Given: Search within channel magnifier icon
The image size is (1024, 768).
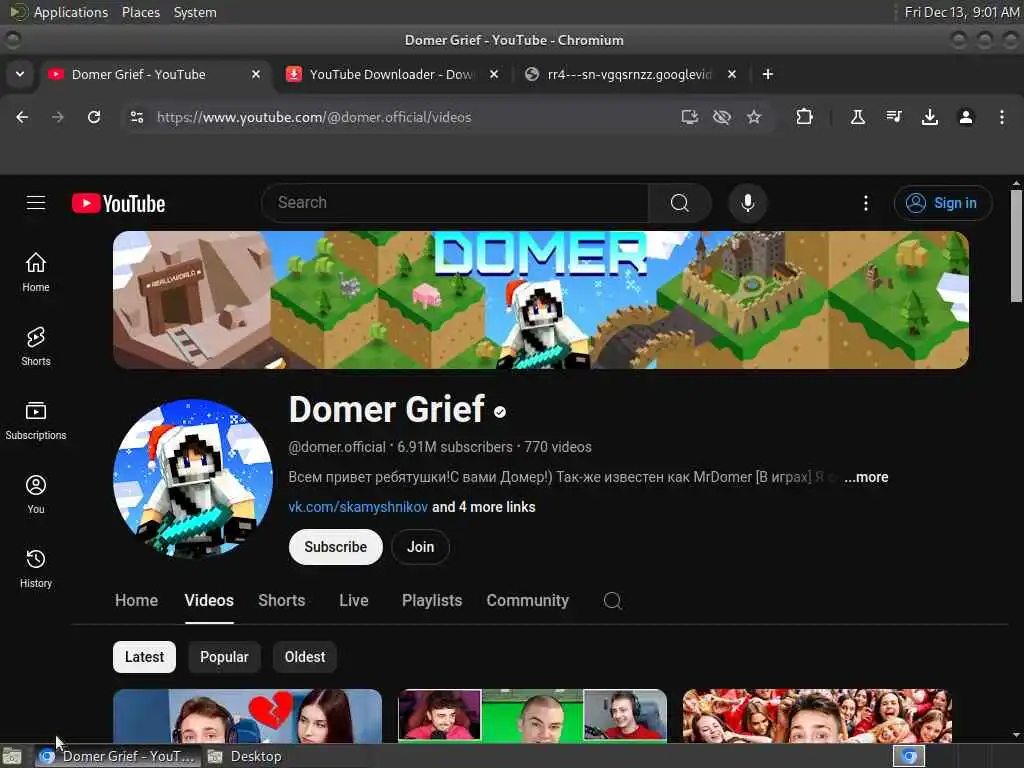Looking at the screenshot, I should point(613,600).
